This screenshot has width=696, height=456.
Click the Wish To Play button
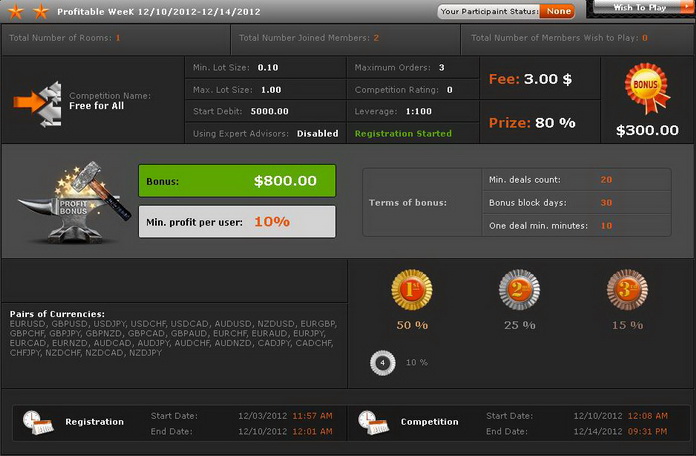click(x=641, y=8)
